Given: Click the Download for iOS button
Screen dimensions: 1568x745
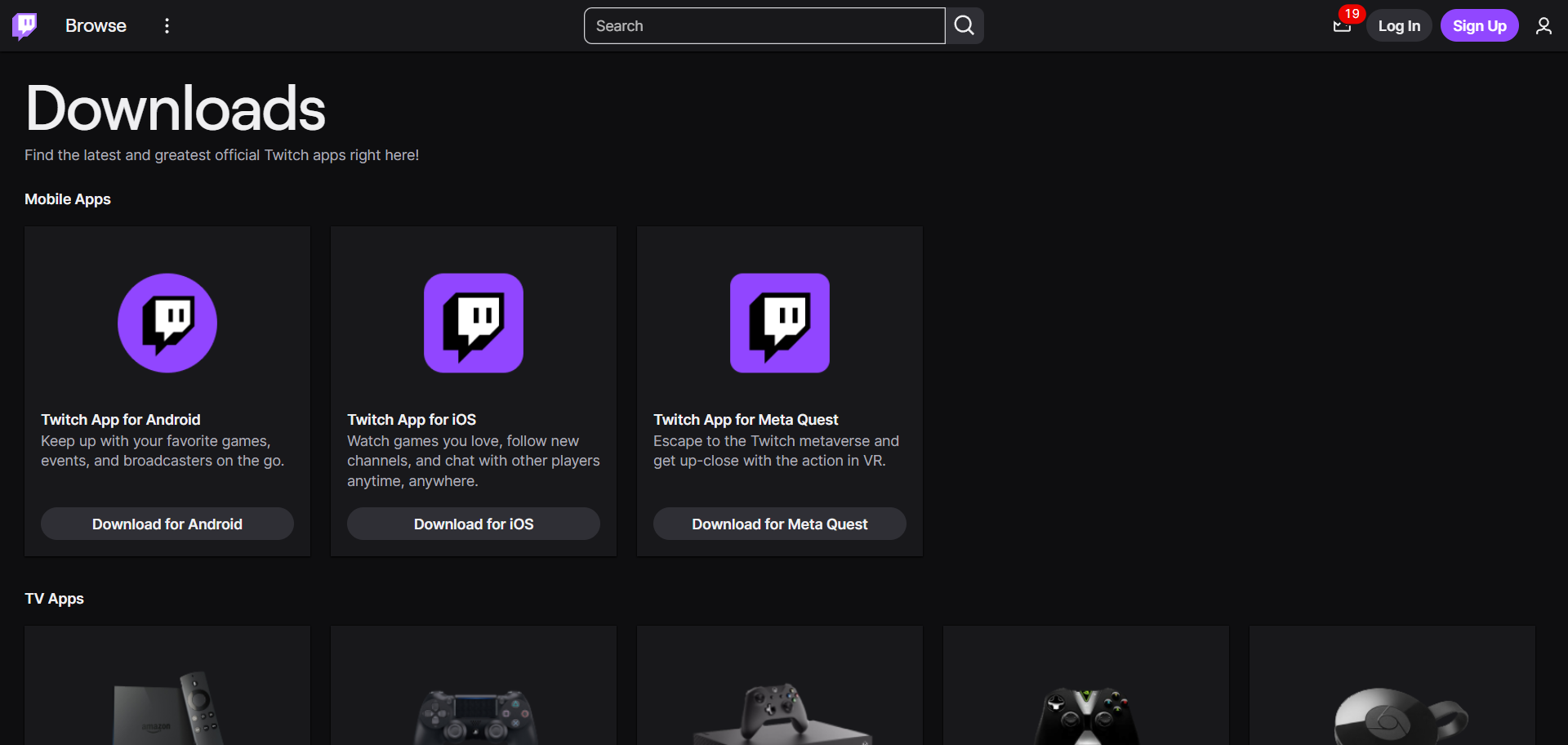Looking at the screenshot, I should [473, 524].
